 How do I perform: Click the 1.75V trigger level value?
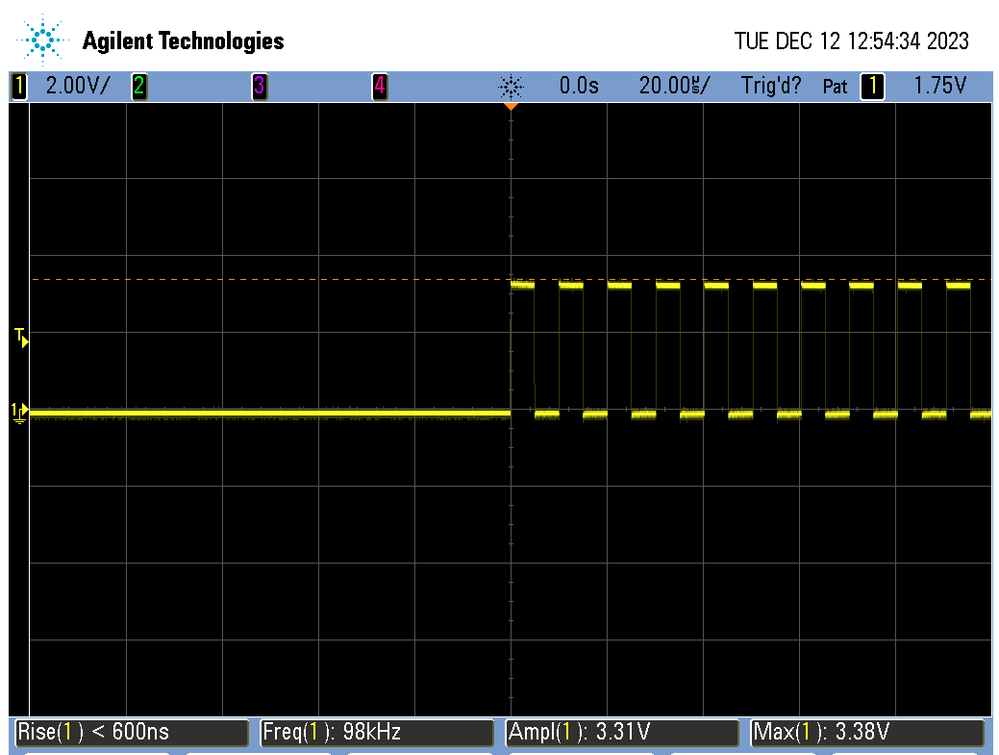tap(940, 86)
